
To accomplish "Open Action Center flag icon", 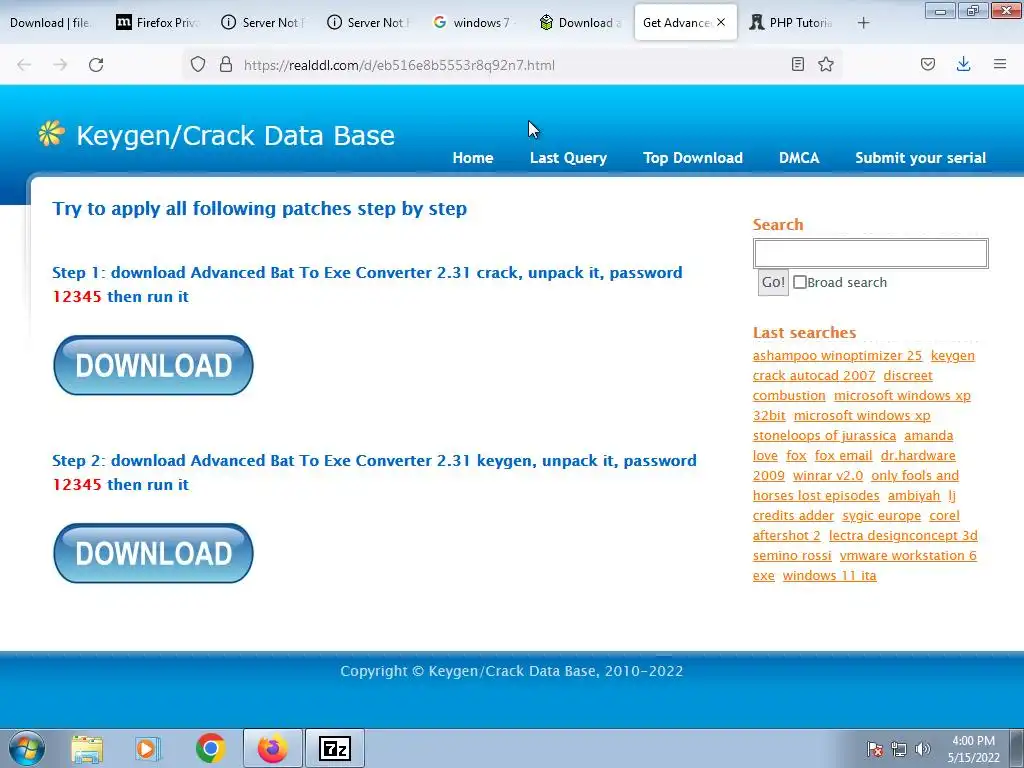I will [874, 749].
